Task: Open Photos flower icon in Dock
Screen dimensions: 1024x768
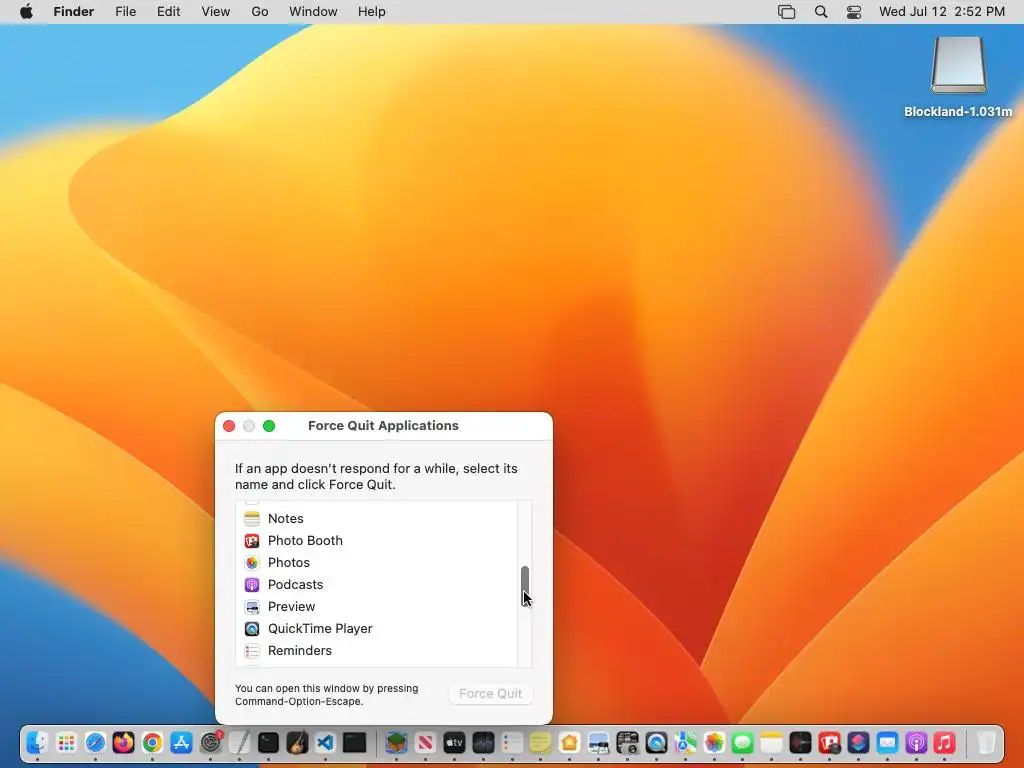Action: pos(714,743)
